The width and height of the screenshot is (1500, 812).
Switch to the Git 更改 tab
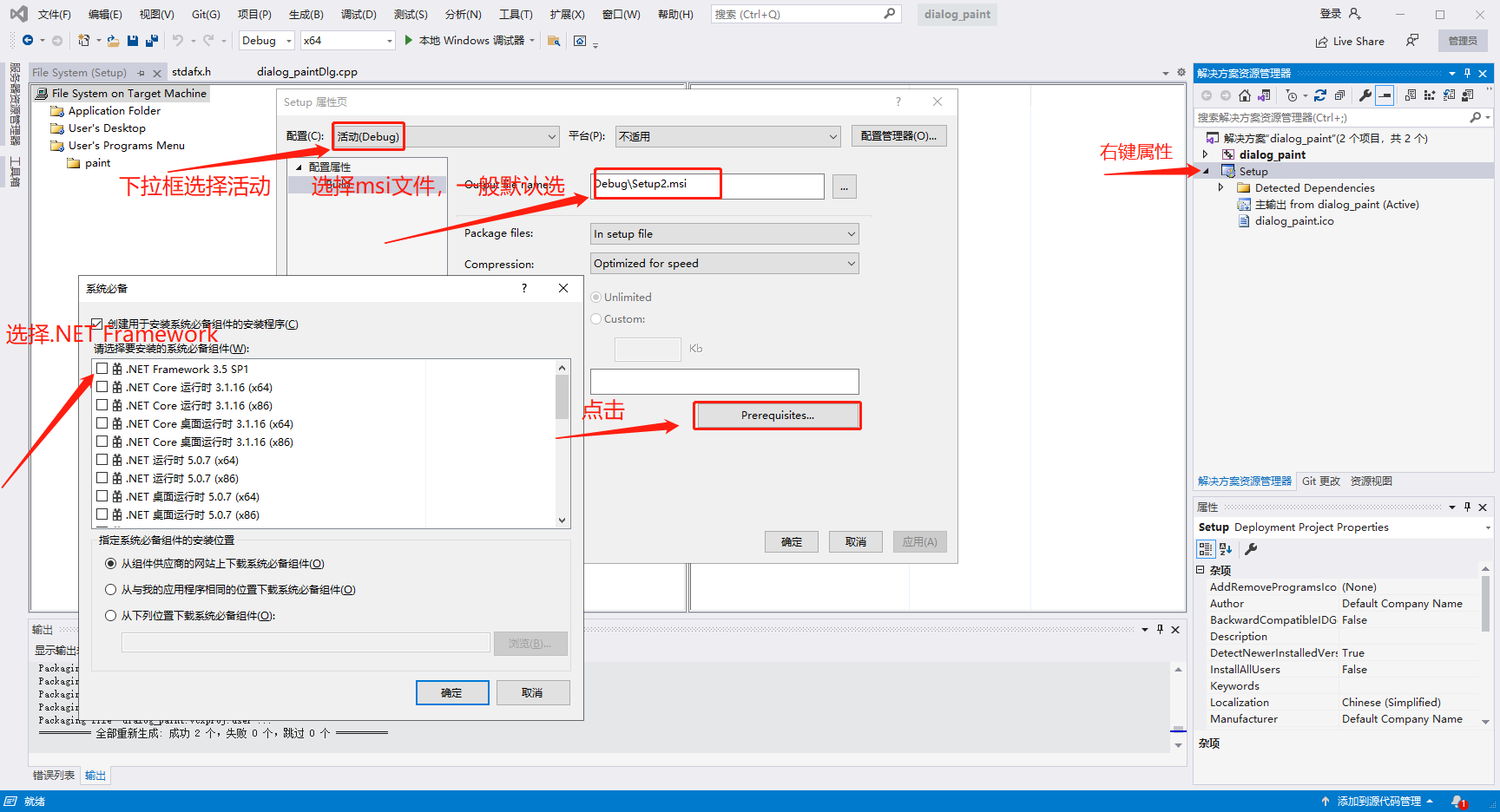point(1320,481)
